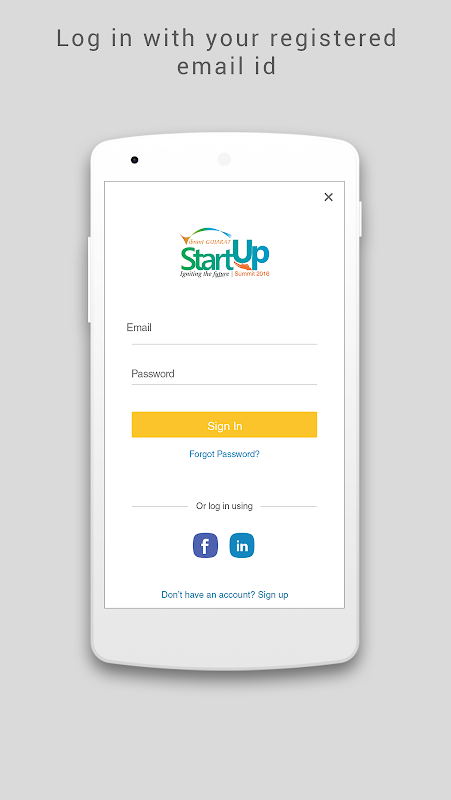
Task: Click the 'Vibrant Gujarat' text above StartUp
Action: (206, 240)
